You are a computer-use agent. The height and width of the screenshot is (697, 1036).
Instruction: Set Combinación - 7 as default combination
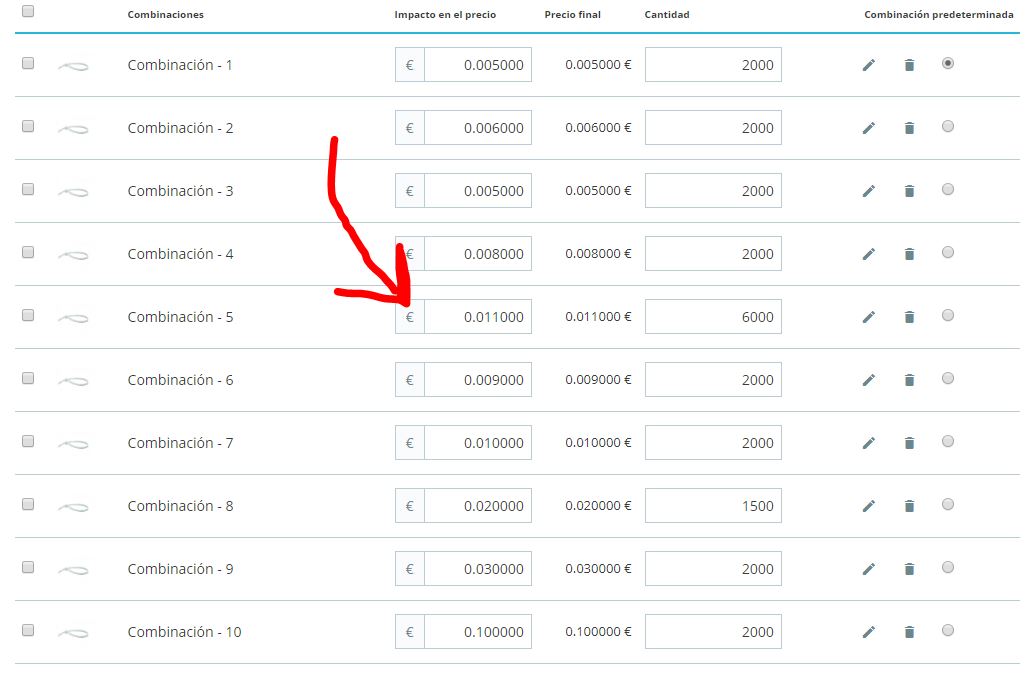(947, 441)
